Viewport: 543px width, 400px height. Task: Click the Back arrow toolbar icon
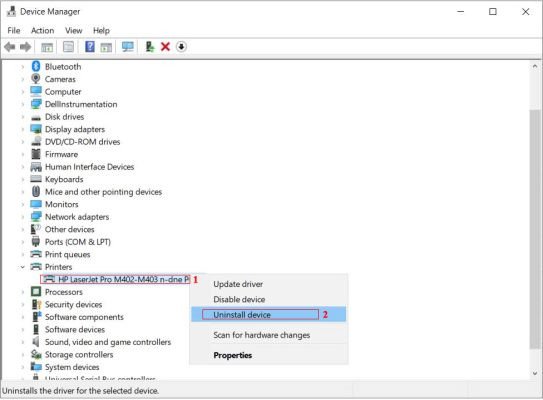tap(10, 47)
